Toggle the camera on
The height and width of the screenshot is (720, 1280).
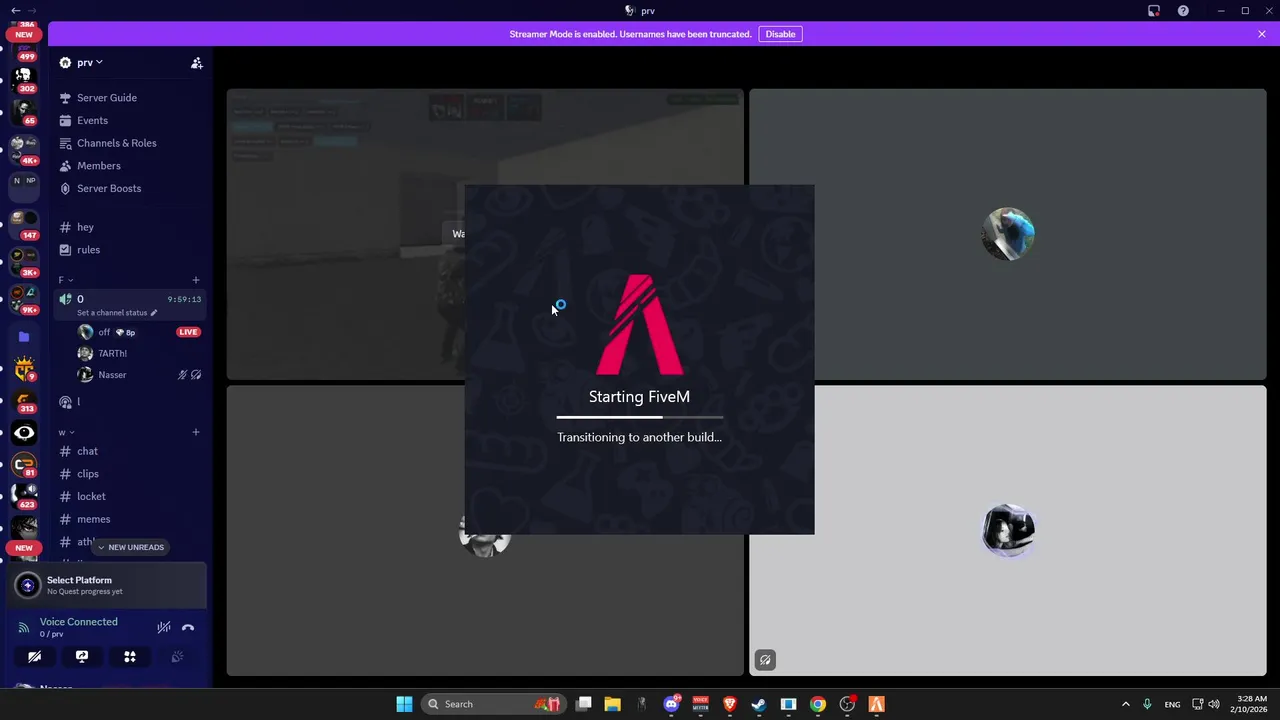click(x=35, y=657)
